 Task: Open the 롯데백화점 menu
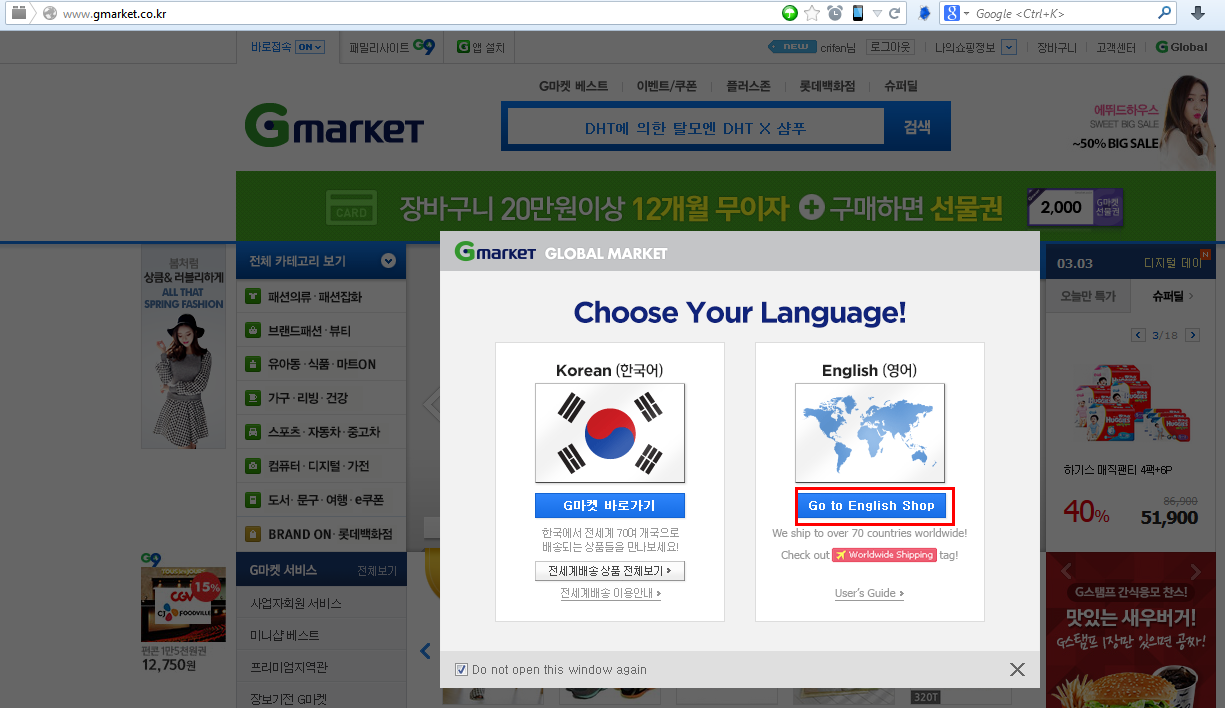(827, 87)
